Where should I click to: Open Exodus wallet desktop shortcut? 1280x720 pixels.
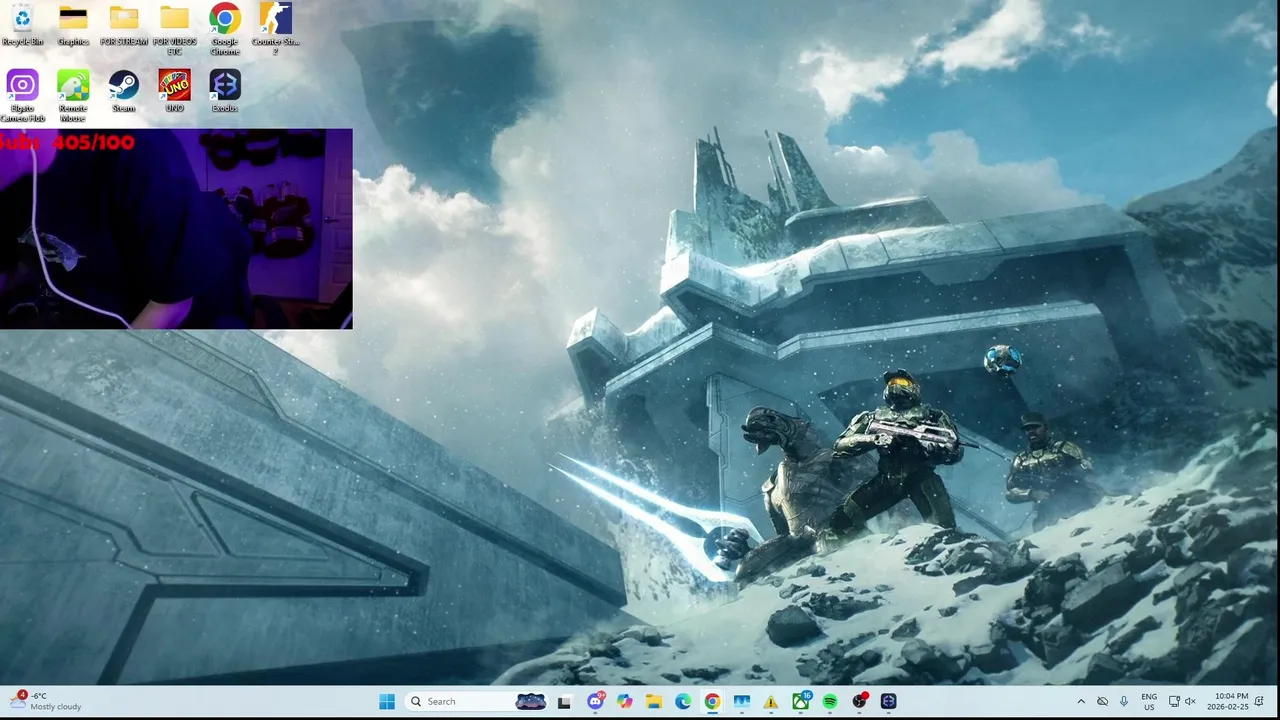[x=225, y=91]
